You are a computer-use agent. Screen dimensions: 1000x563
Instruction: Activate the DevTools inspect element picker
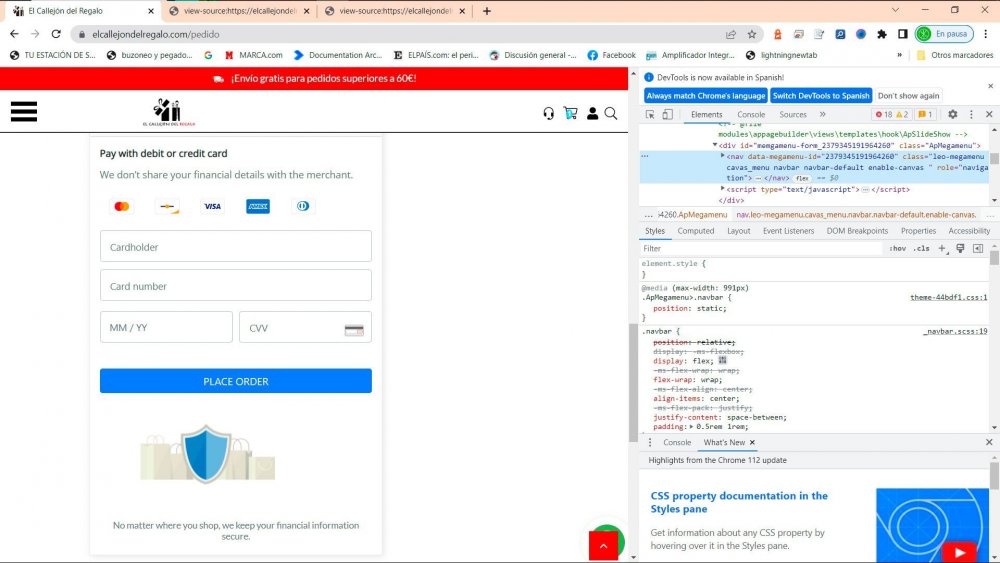(650, 114)
